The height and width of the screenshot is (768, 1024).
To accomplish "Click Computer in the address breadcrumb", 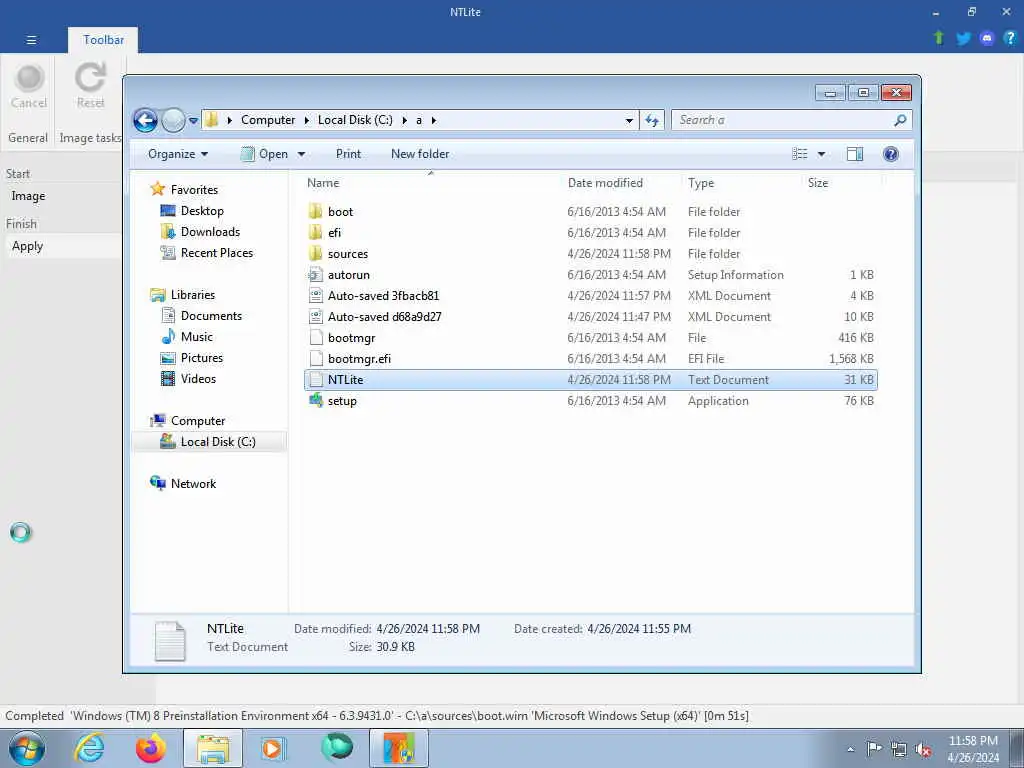I will pyautogui.click(x=268, y=120).
